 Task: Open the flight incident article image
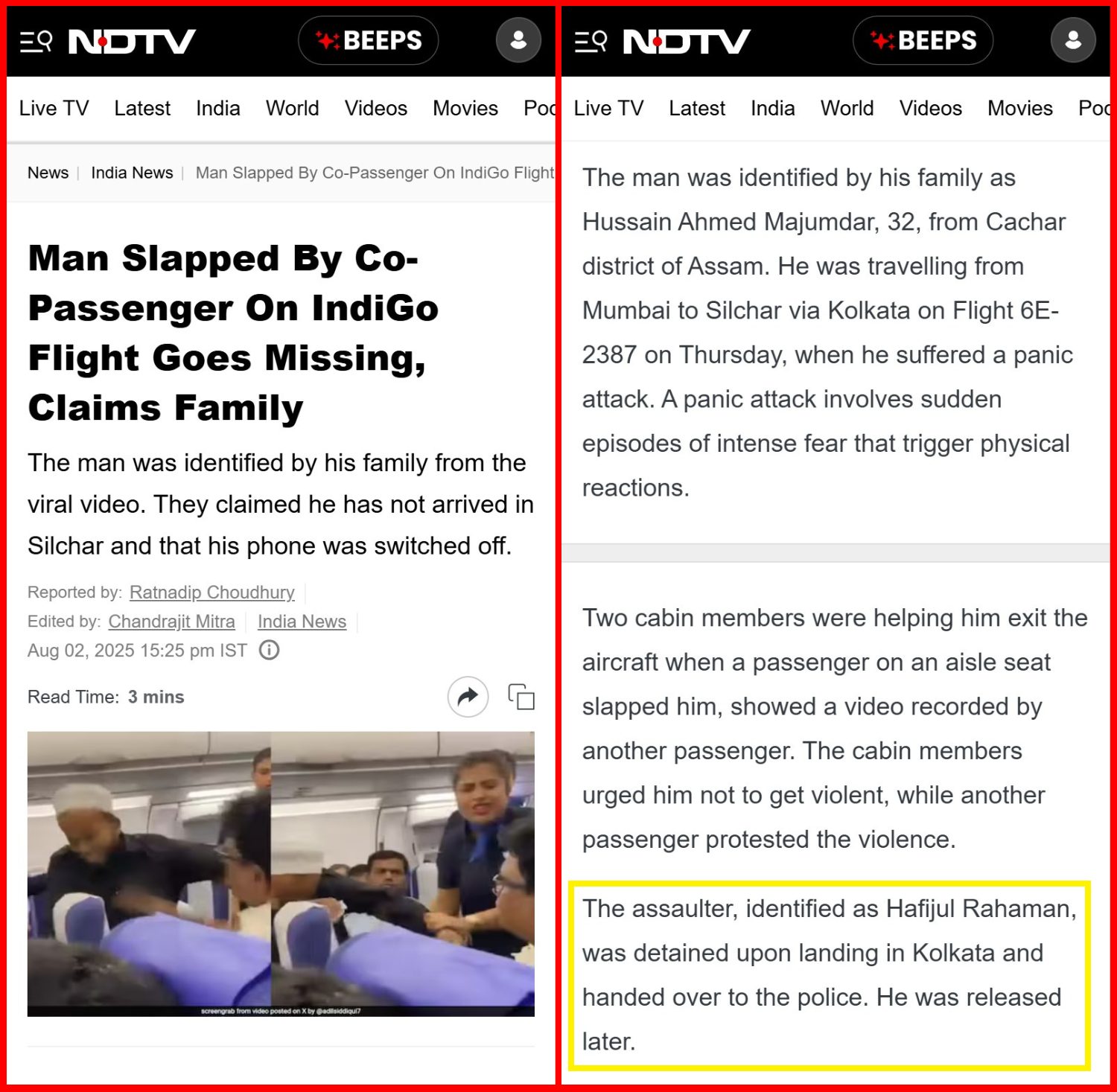point(281,874)
